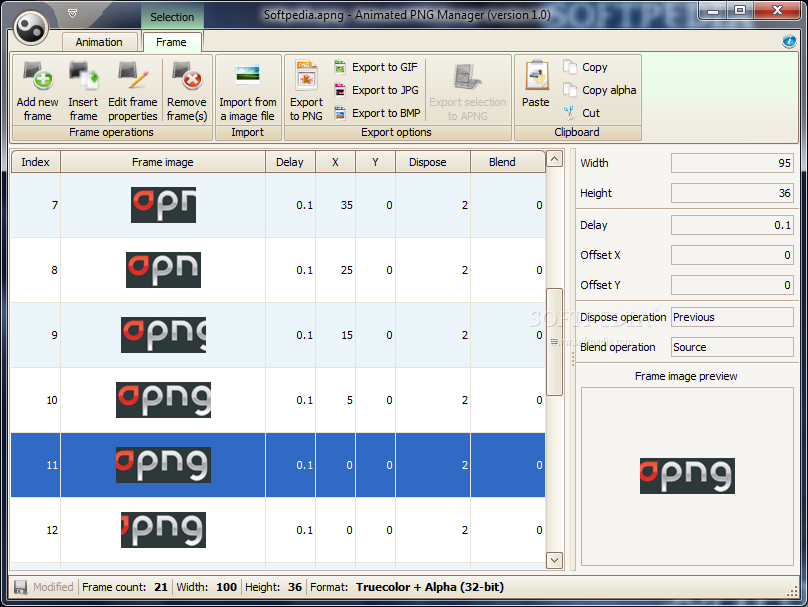808x607 pixels.
Task: Cut the selected frame
Action: pos(582,113)
